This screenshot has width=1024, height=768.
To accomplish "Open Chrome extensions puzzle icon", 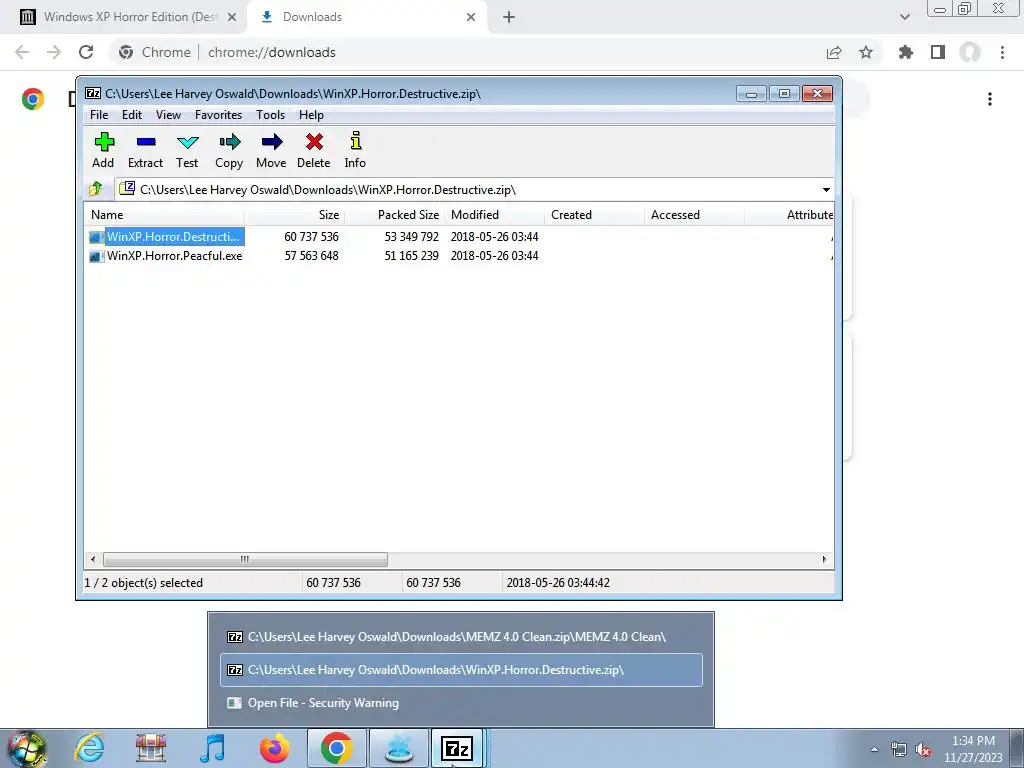I will click(906, 52).
